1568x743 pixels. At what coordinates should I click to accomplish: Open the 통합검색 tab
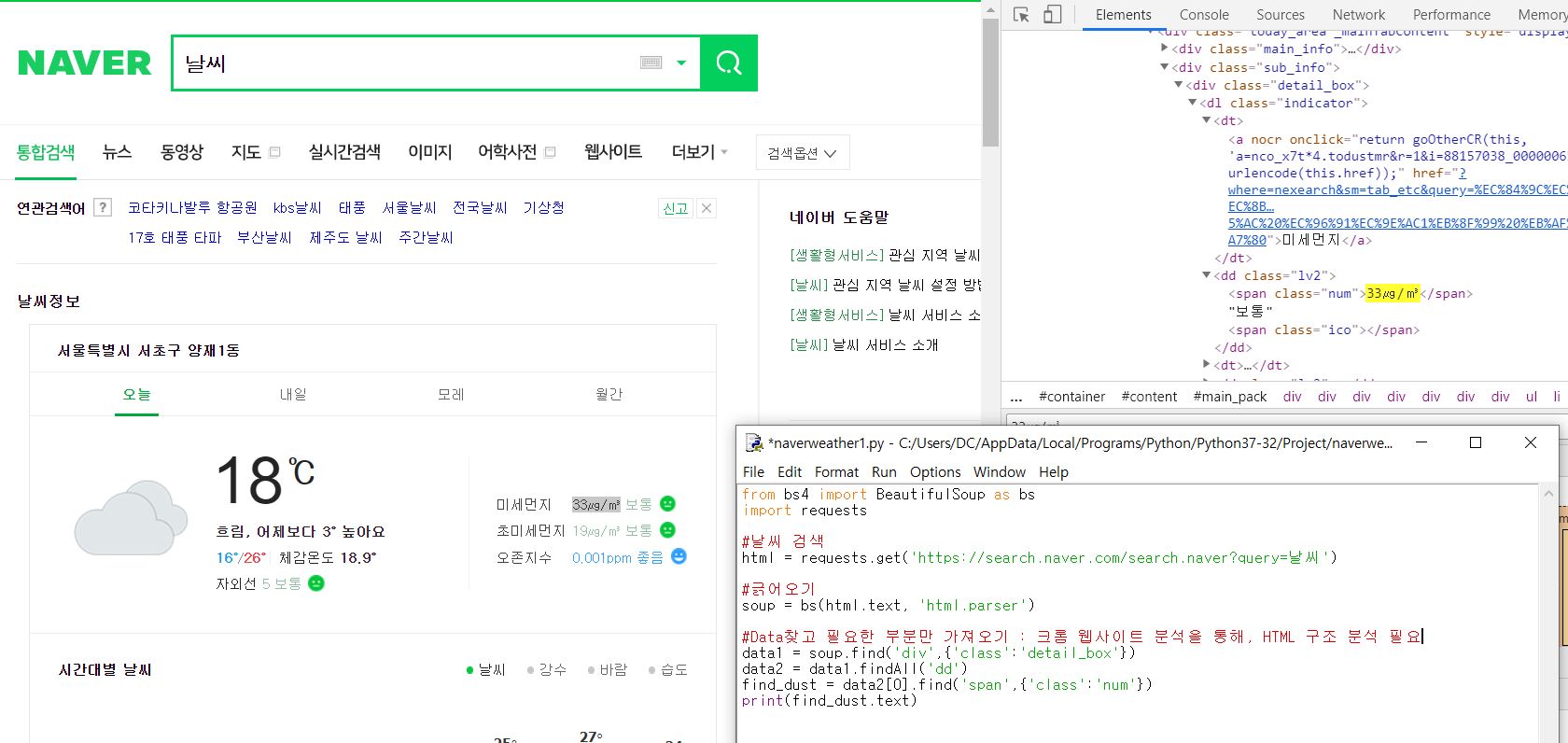pos(46,152)
